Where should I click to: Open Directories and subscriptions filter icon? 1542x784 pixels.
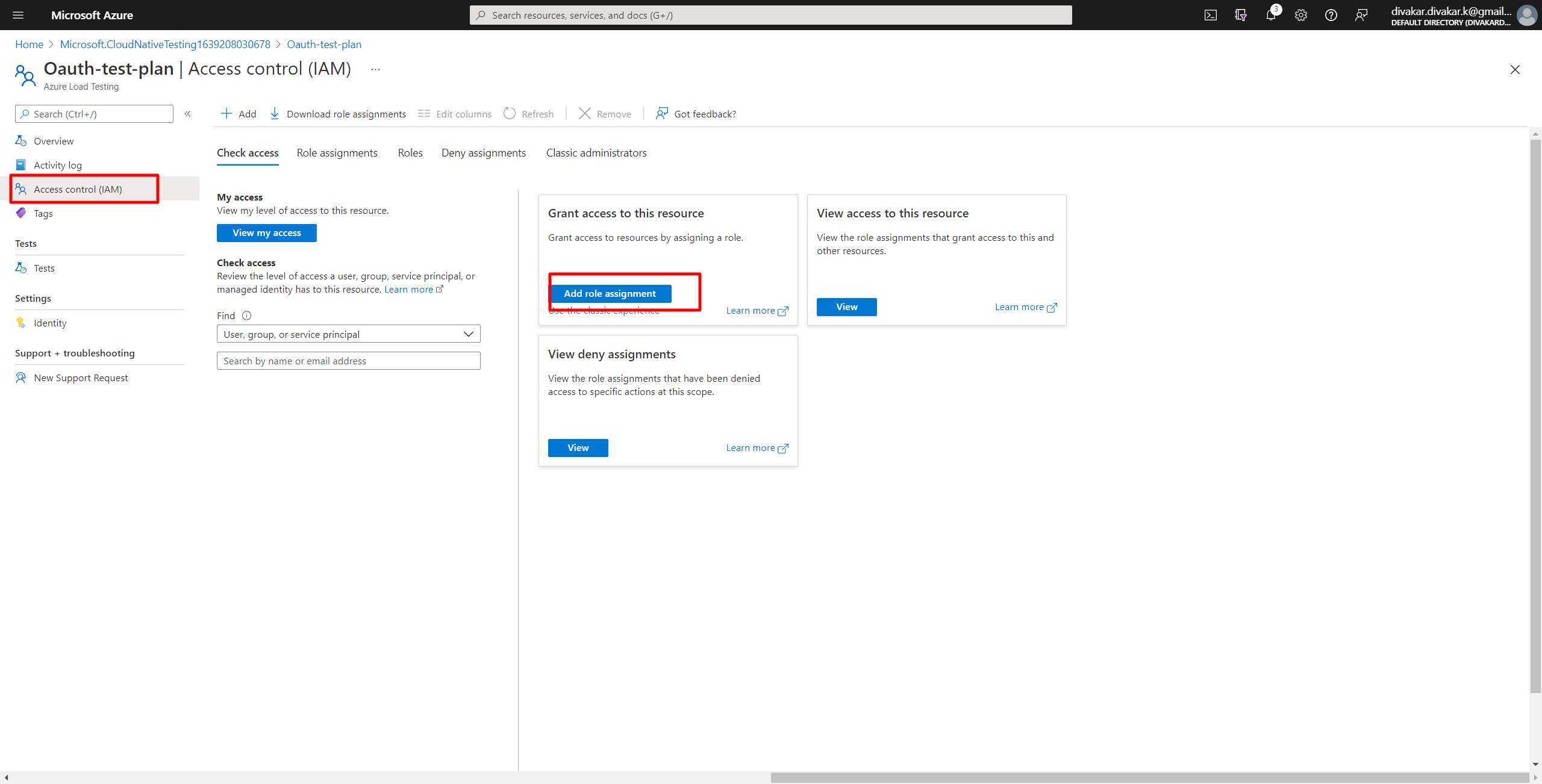pyautogui.click(x=1240, y=15)
